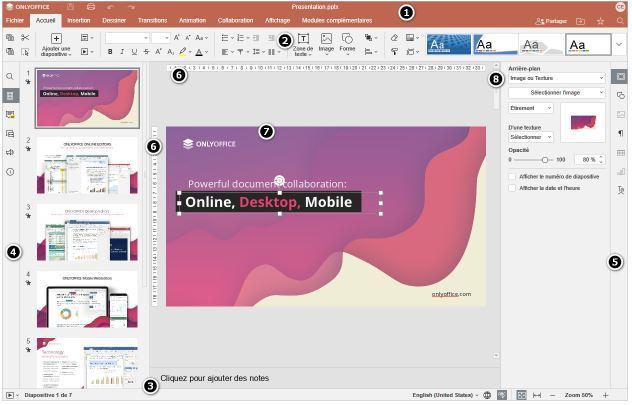
Task: Switch to the Insertion tab
Action: [x=79, y=21]
